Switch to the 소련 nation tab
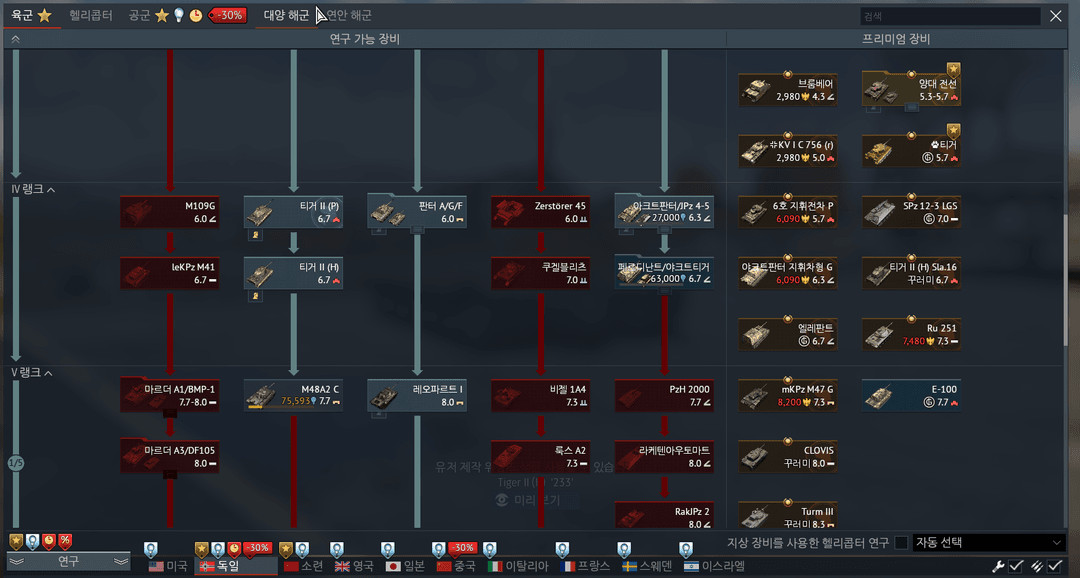The height and width of the screenshot is (578, 1080). click(x=305, y=565)
